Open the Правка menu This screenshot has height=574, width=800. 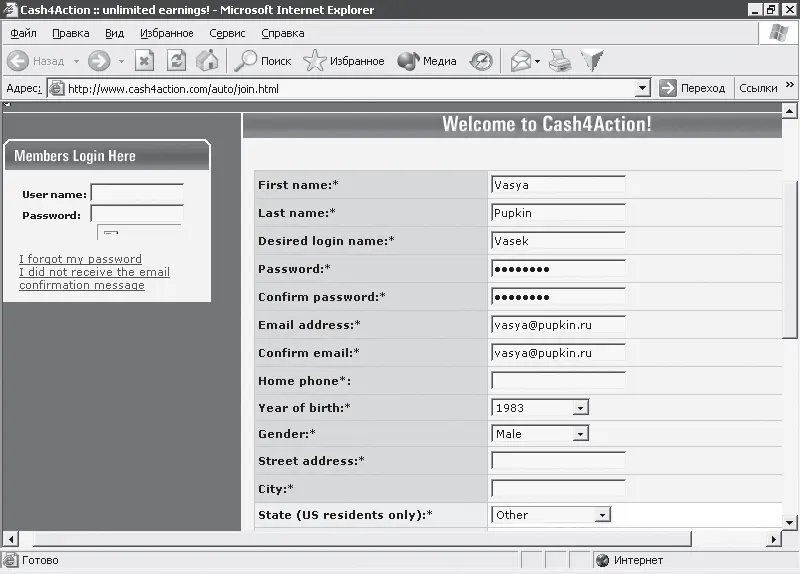coord(71,33)
